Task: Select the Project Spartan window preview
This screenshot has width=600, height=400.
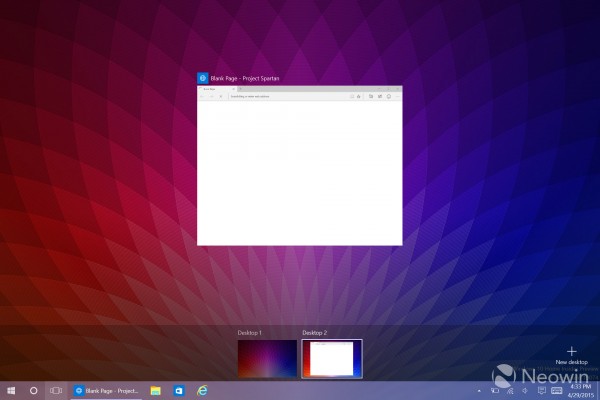Action: [x=300, y=165]
